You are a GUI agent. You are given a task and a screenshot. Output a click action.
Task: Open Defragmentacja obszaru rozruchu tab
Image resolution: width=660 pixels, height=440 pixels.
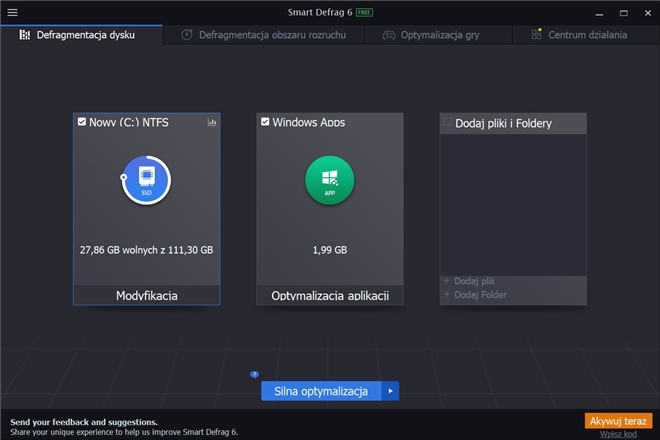[263, 35]
